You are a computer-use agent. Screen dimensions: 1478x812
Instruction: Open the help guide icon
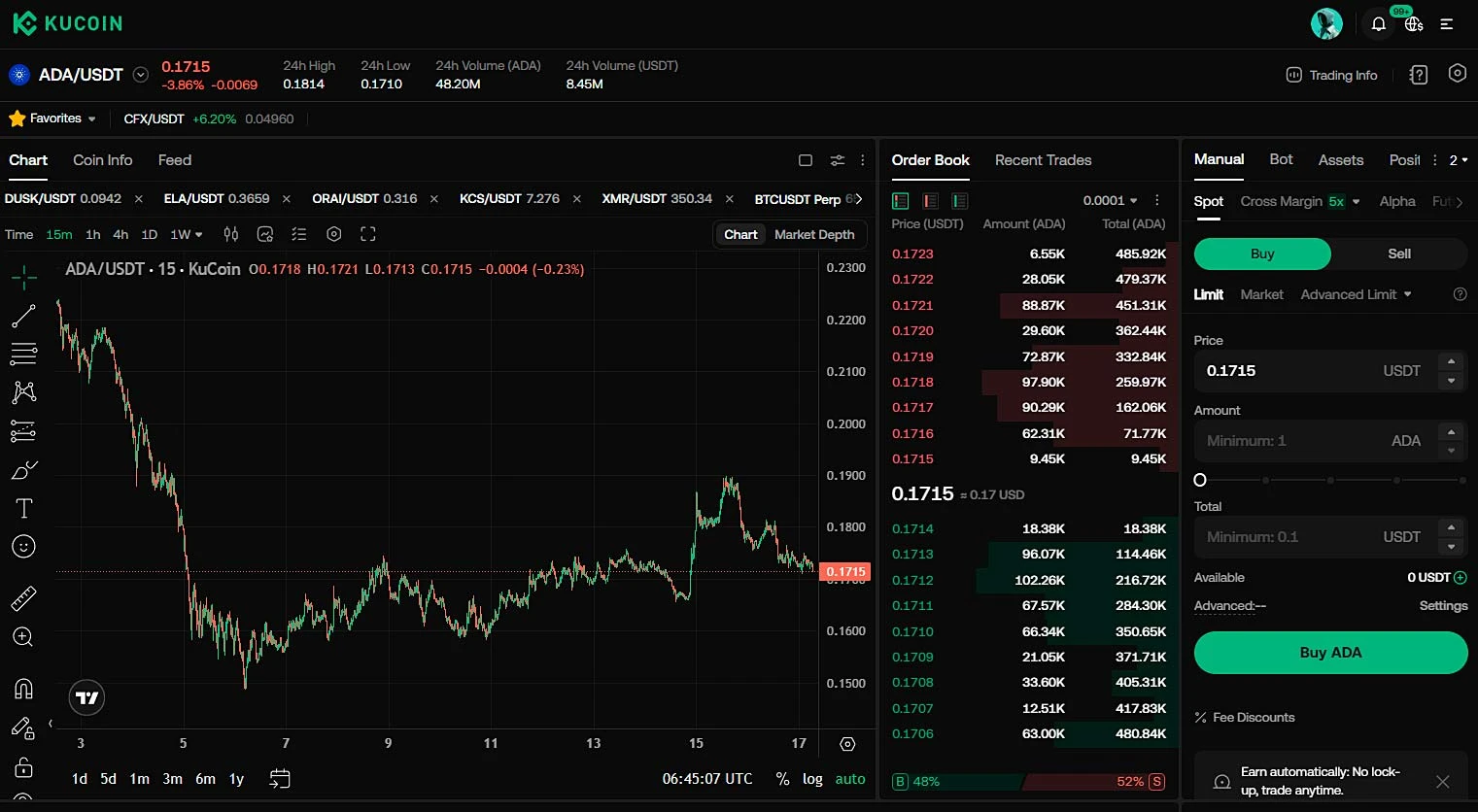pyautogui.click(x=1419, y=75)
